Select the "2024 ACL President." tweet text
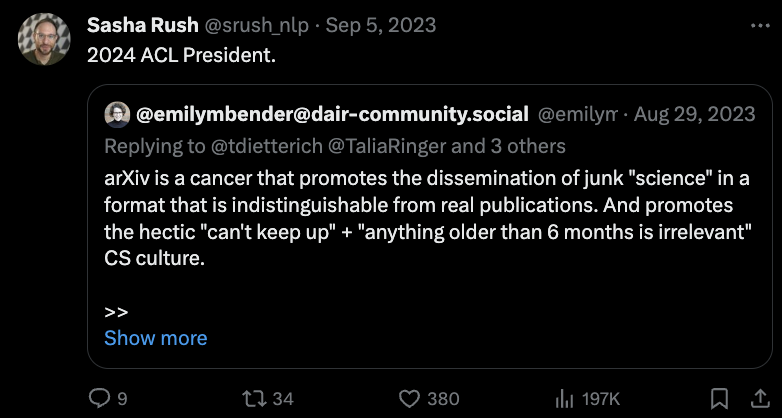The height and width of the screenshot is (418, 782). pyautogui.click(x=181, y=54)
